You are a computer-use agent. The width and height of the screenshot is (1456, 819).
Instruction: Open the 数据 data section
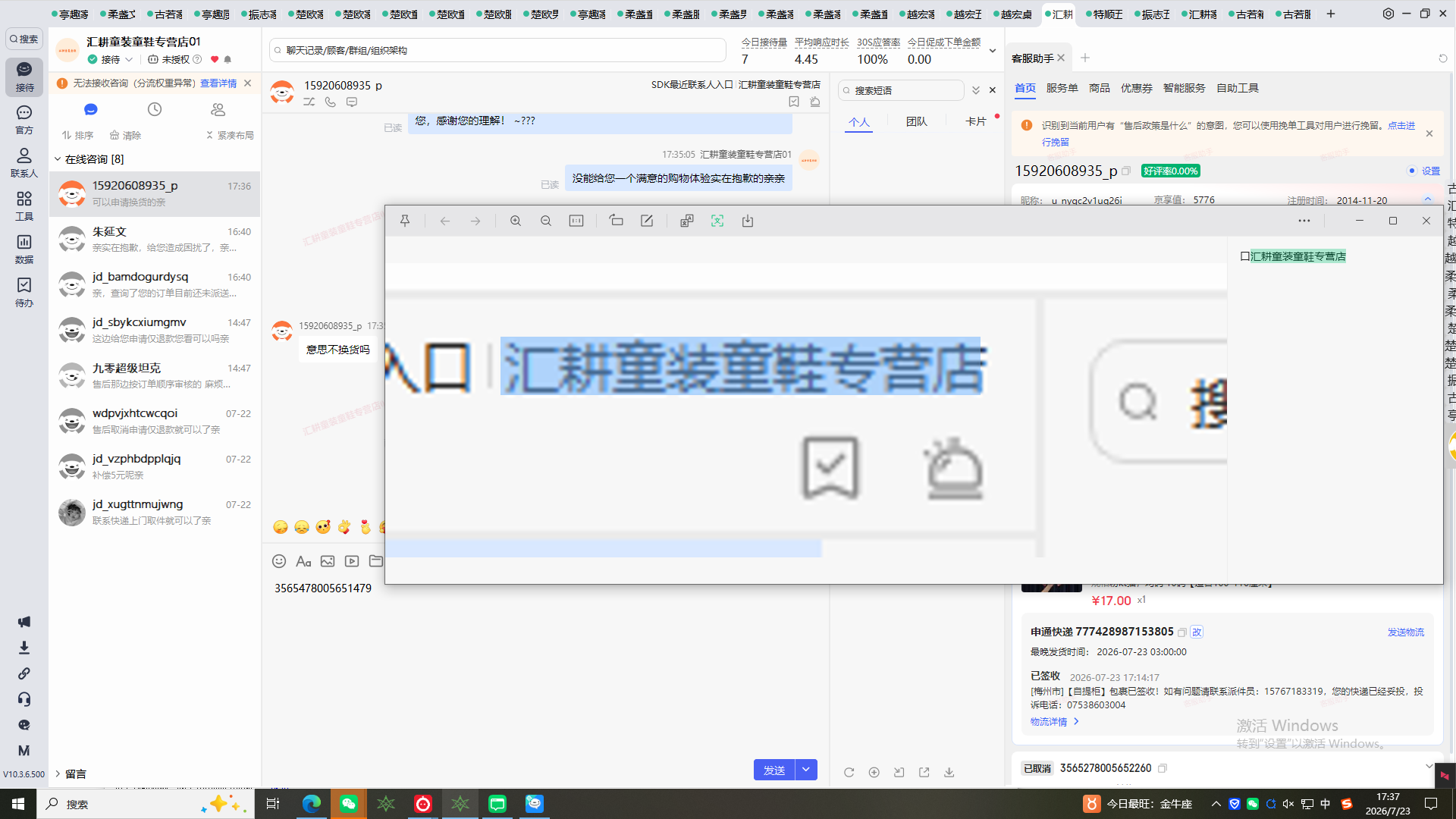(24, 249)
